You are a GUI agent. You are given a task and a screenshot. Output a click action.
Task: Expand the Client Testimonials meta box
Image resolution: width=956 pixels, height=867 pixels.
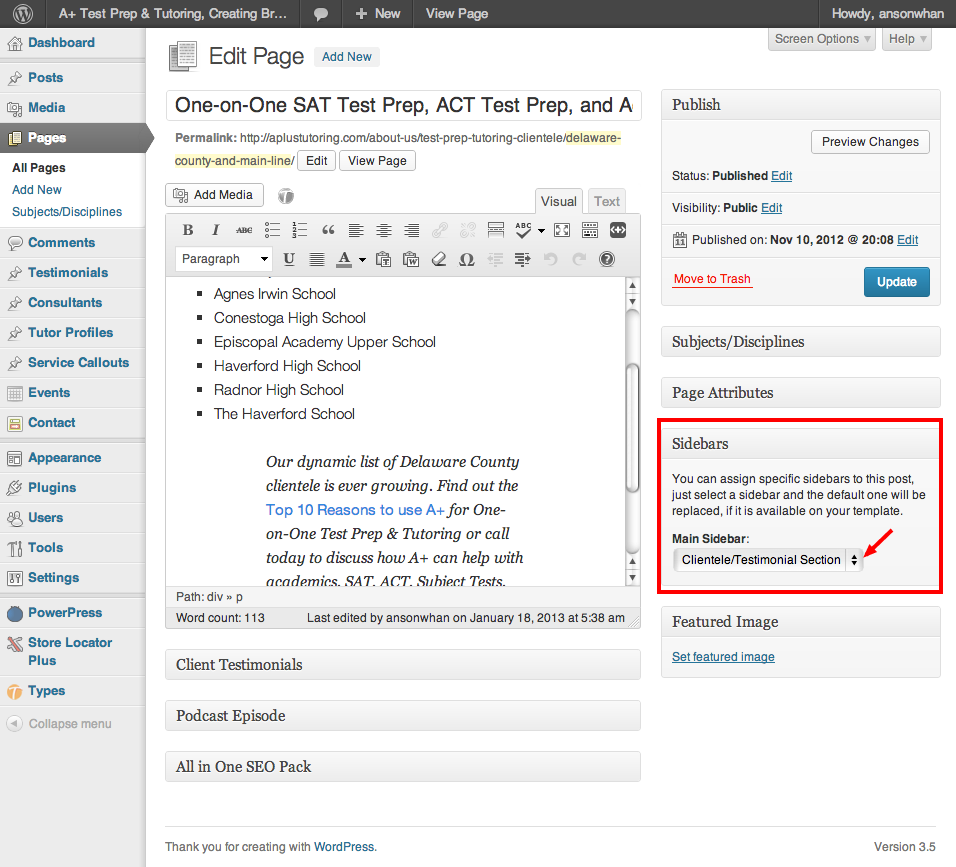click(402, 665)
